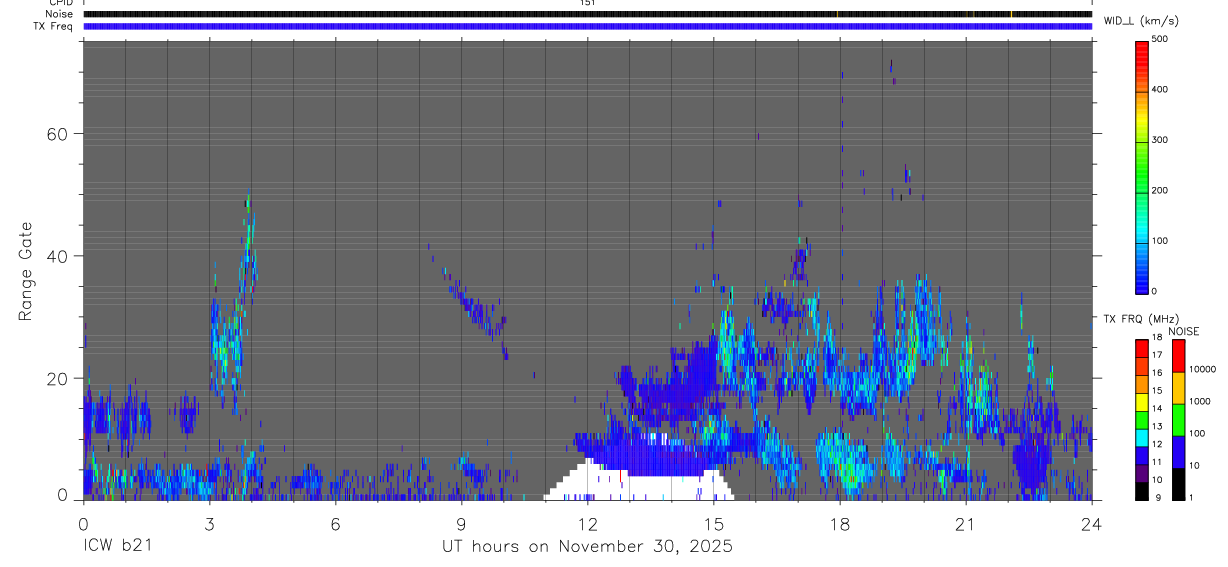Click the blue TX Freq indicator bar
The image size is (1228, 567).
(587, 27)
